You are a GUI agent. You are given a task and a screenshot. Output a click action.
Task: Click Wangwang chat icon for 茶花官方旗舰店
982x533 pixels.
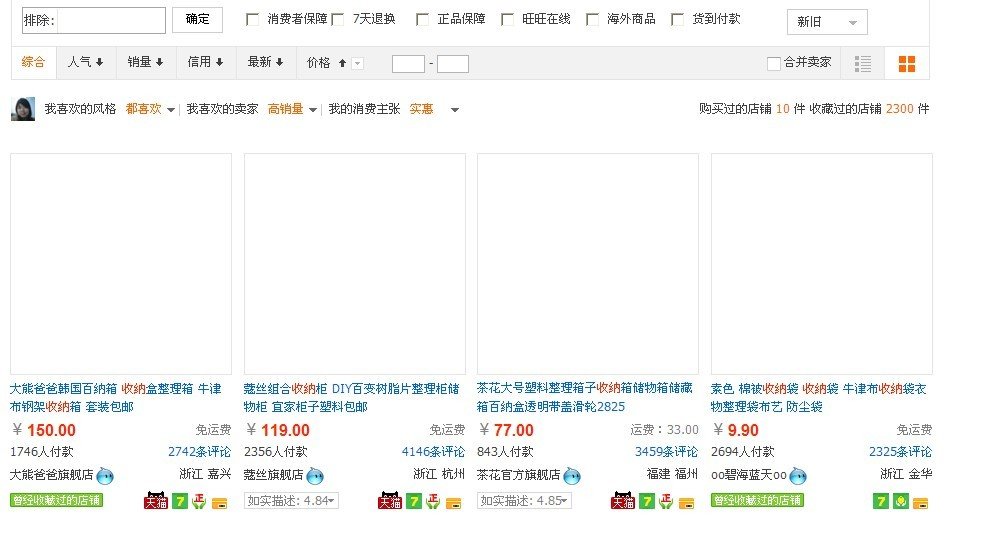573,476
